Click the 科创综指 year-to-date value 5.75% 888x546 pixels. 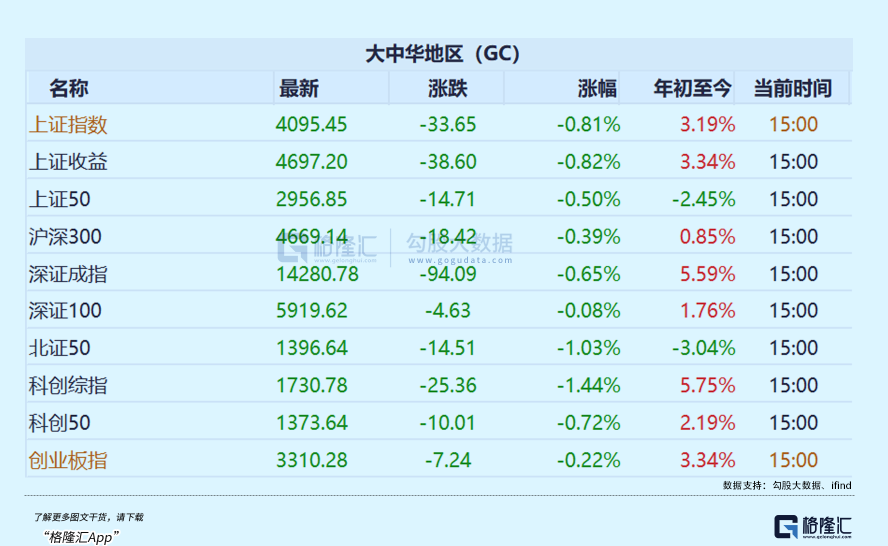point(707,385)
